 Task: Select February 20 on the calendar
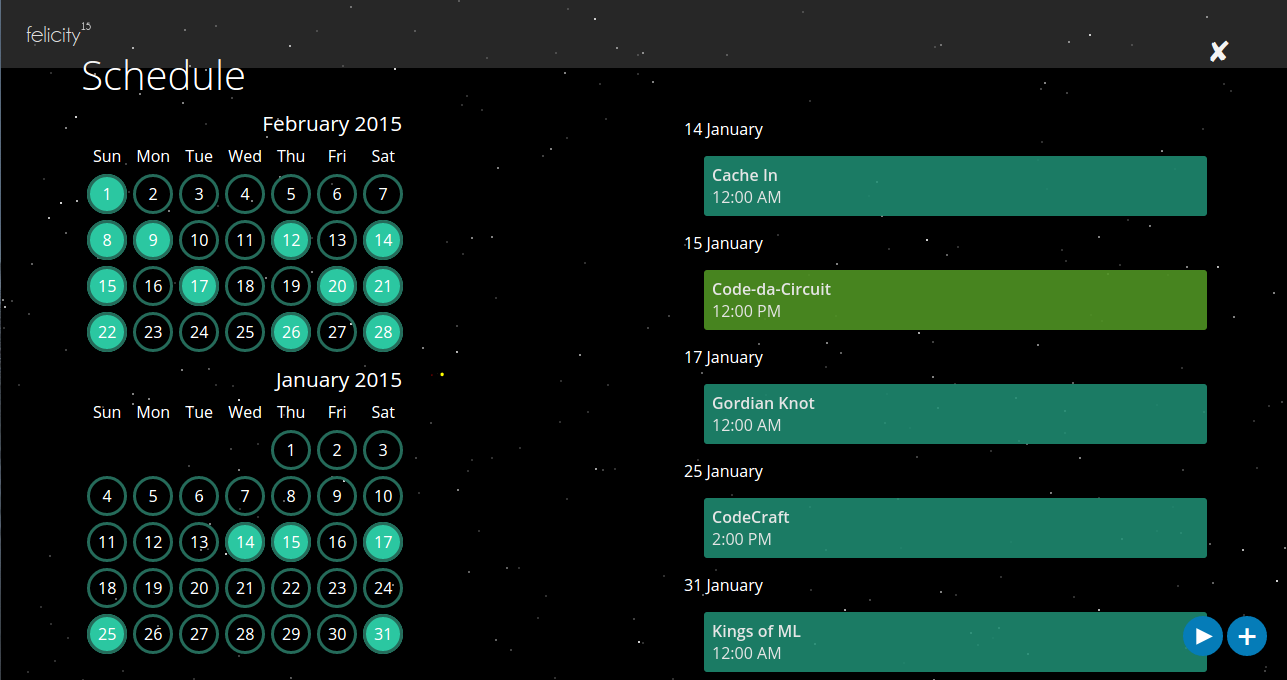click(337, 286)
